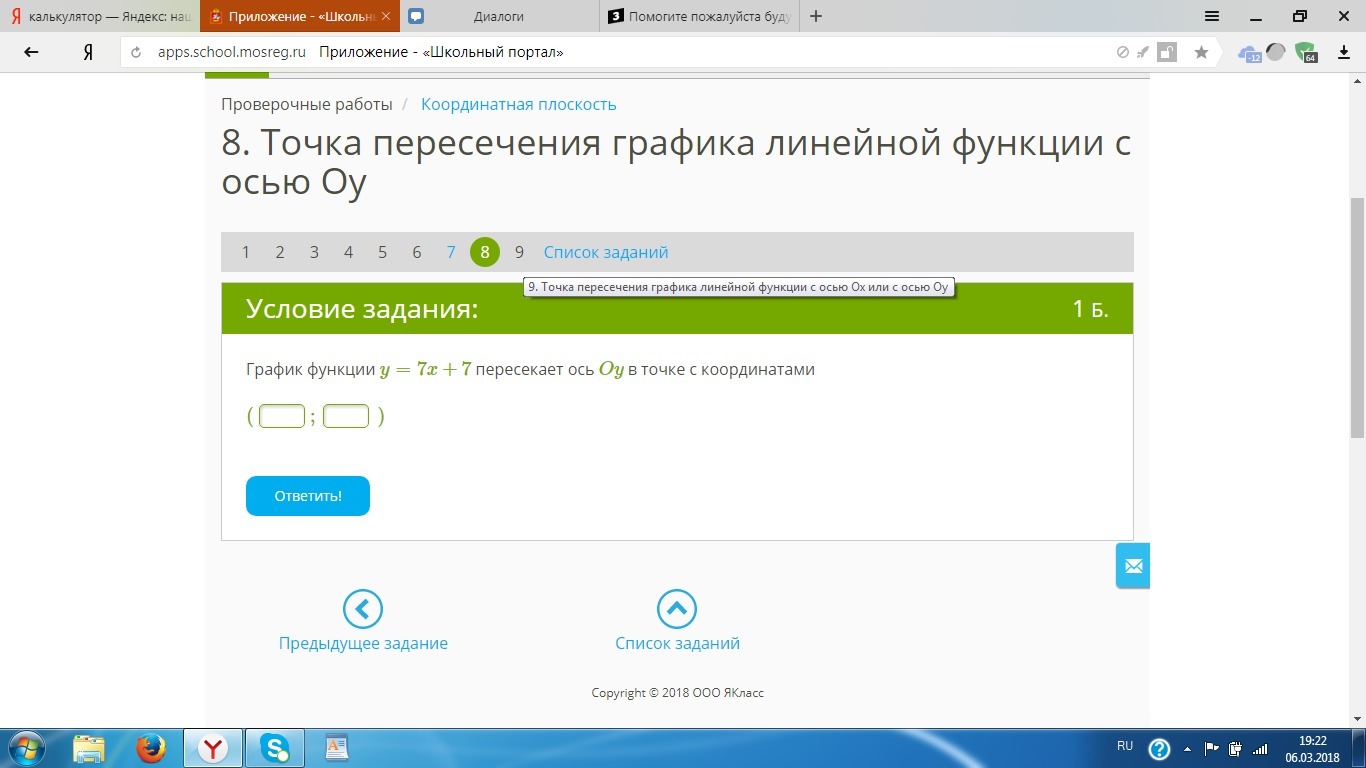Go to task number 4
This screenshot has width=1366, height=768.
[348, 252]
